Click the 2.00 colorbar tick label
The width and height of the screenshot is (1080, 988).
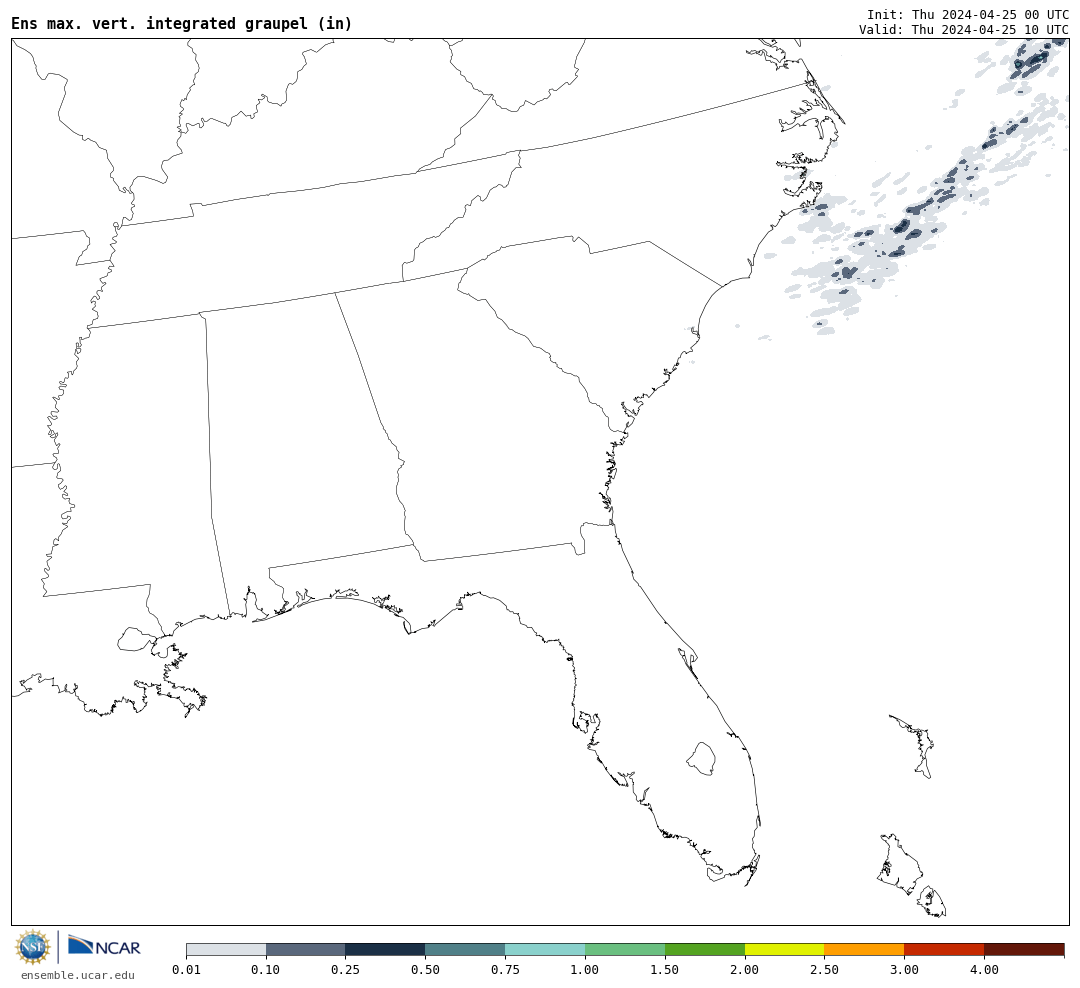[x=745, y=969]
